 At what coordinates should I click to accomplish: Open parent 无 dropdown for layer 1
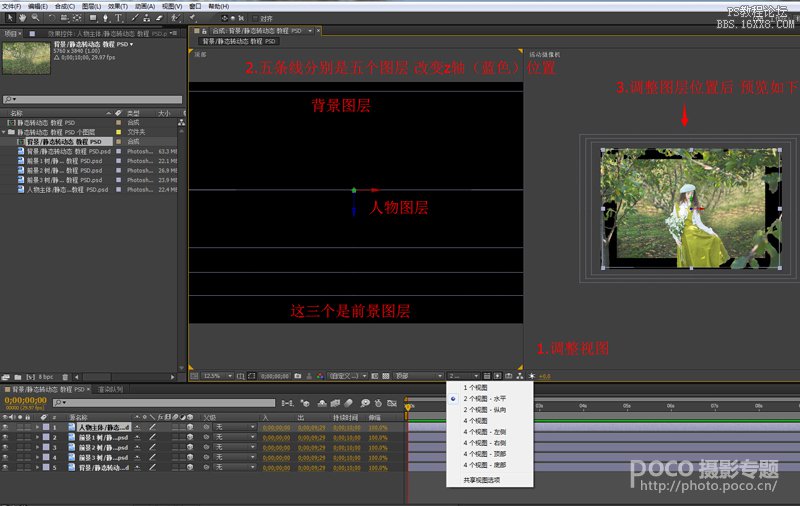click(x=235, y=427)
